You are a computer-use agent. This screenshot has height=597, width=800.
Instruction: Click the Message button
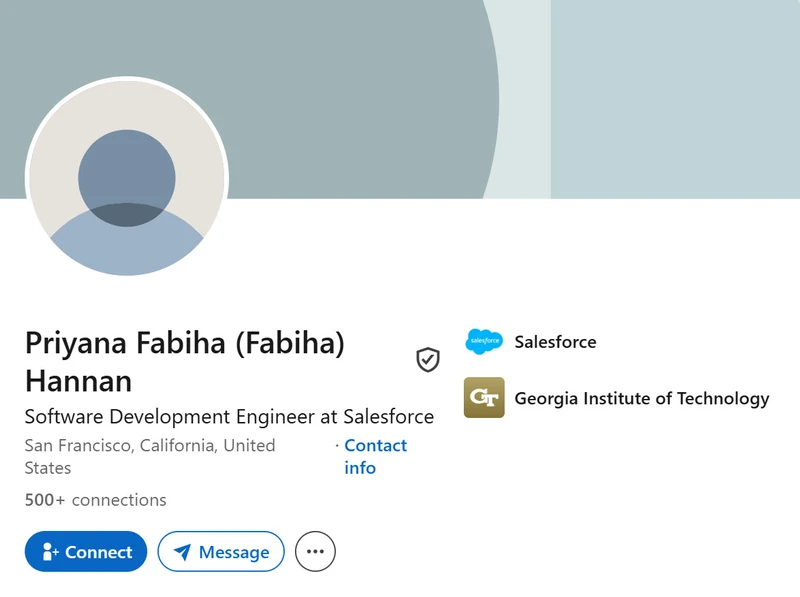pyautogui.click(x=221, y=552)
